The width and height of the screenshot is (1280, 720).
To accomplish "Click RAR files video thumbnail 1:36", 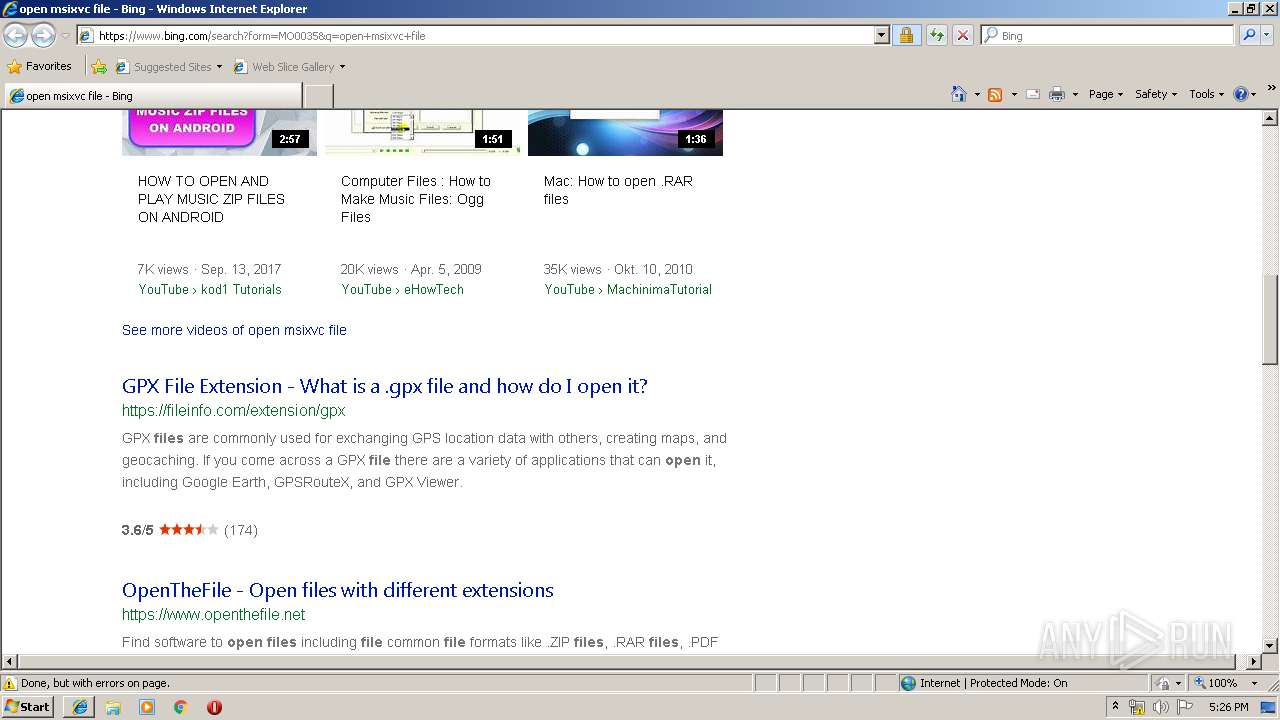I will coord(625,133).
